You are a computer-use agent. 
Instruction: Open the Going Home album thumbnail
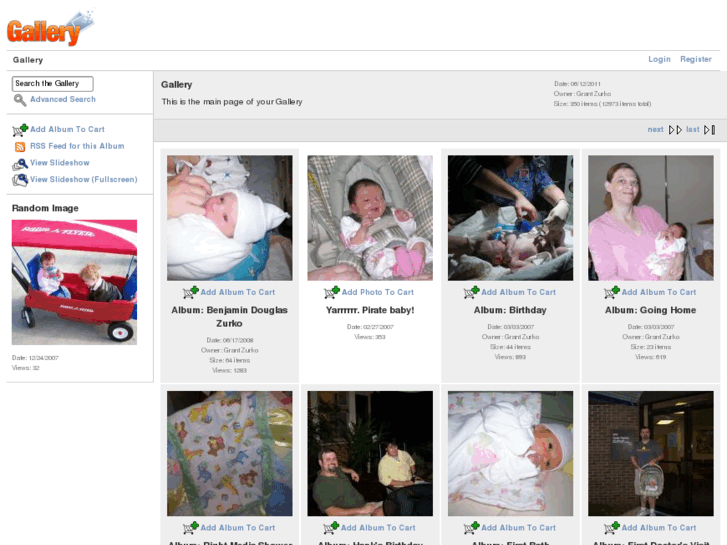[x=651, y=218]
